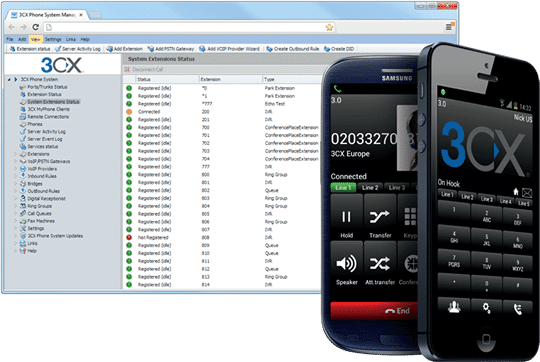Expand the Extensions tree node

pyautogui.click(x=15, y=154)
